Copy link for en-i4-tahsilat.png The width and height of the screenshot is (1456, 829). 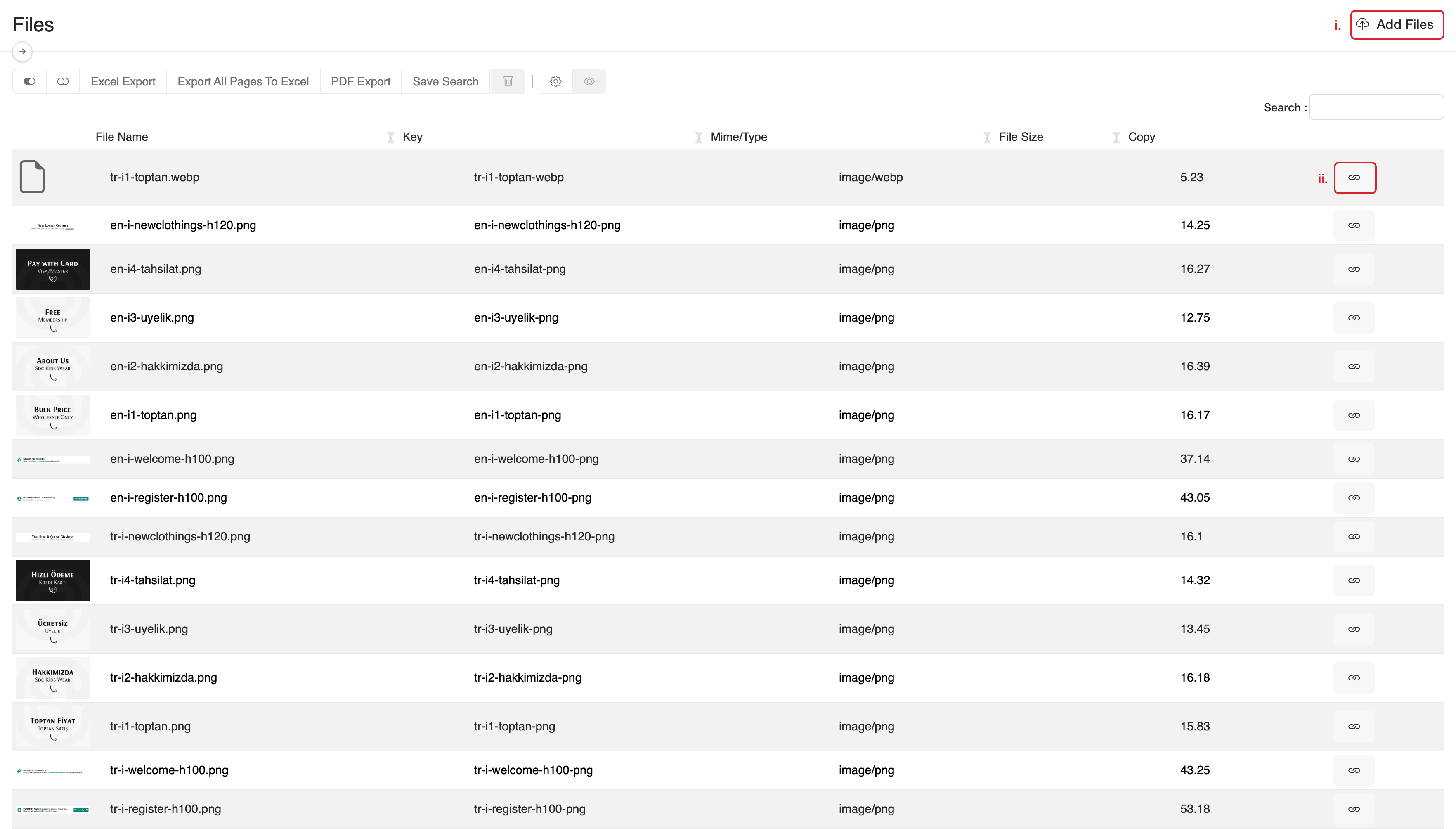point(1354,269)
